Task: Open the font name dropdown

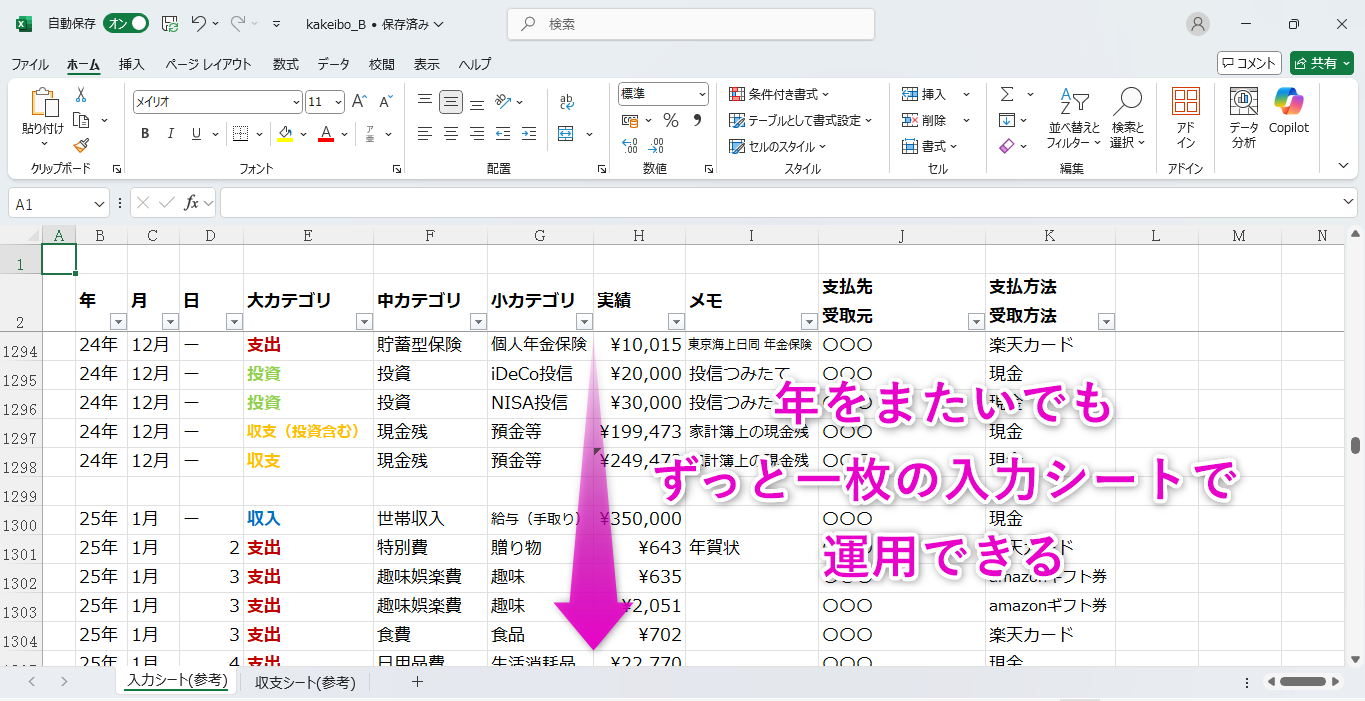Action: [x=296, y=102]
